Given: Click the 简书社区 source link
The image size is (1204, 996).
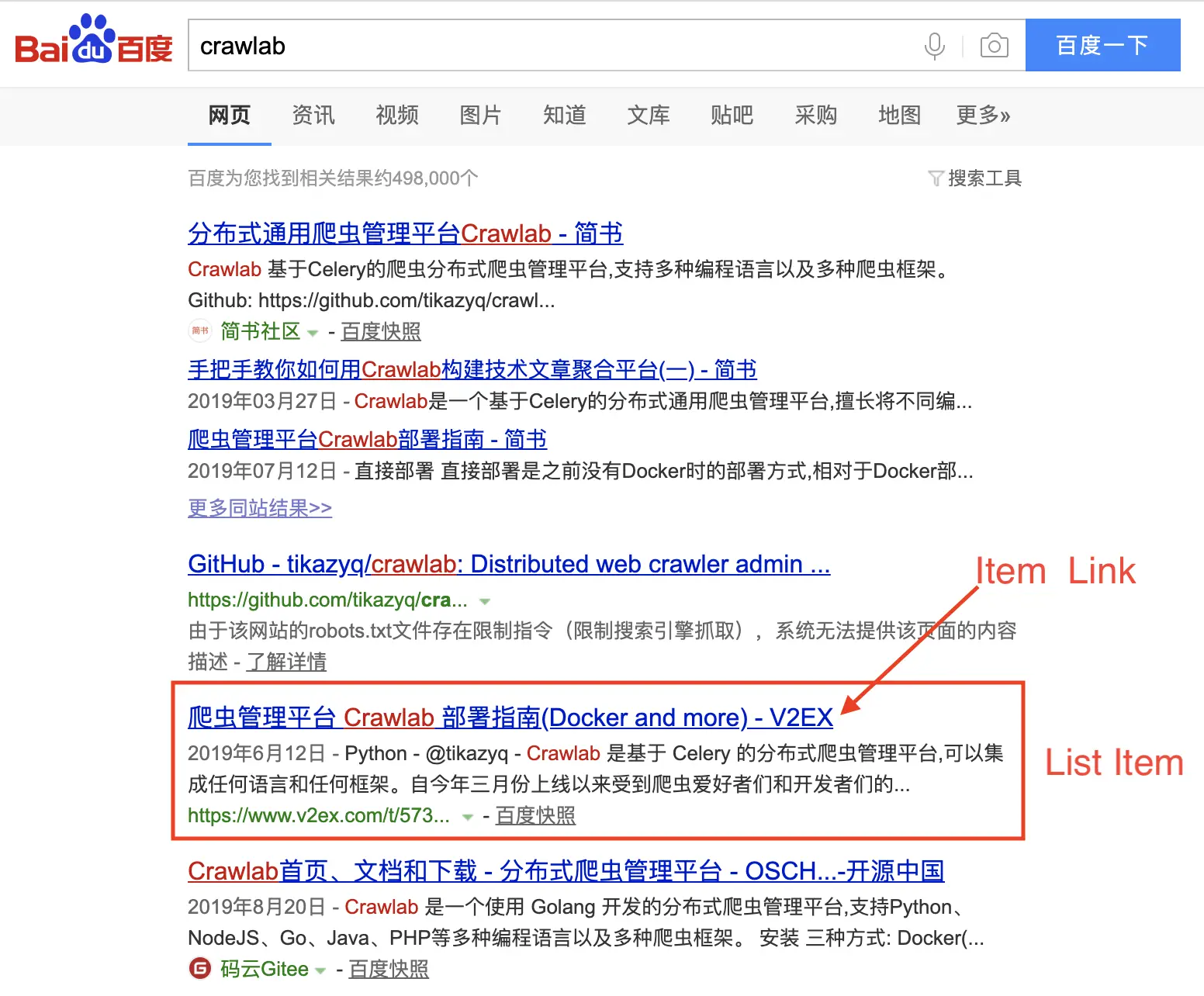Looking at the screenshot, I should (x=260, y=331).
